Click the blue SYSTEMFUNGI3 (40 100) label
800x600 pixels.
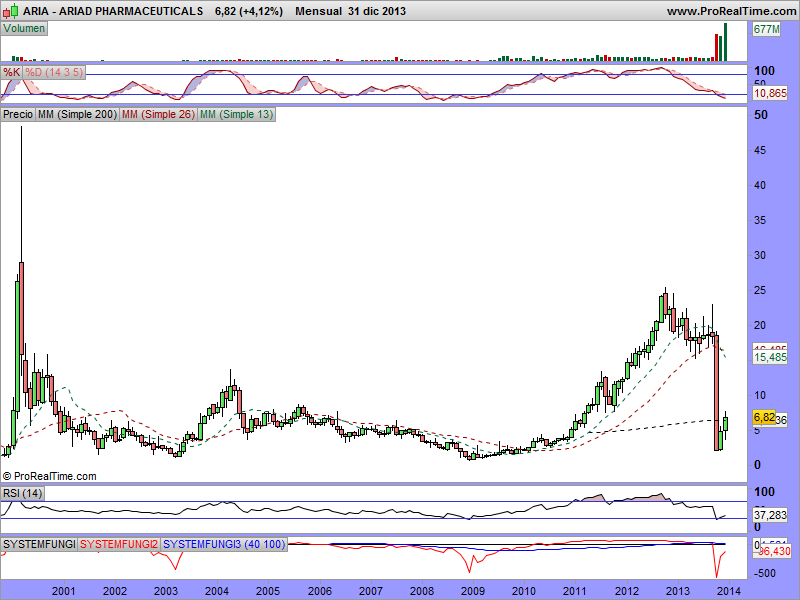[x=224, y=544]
